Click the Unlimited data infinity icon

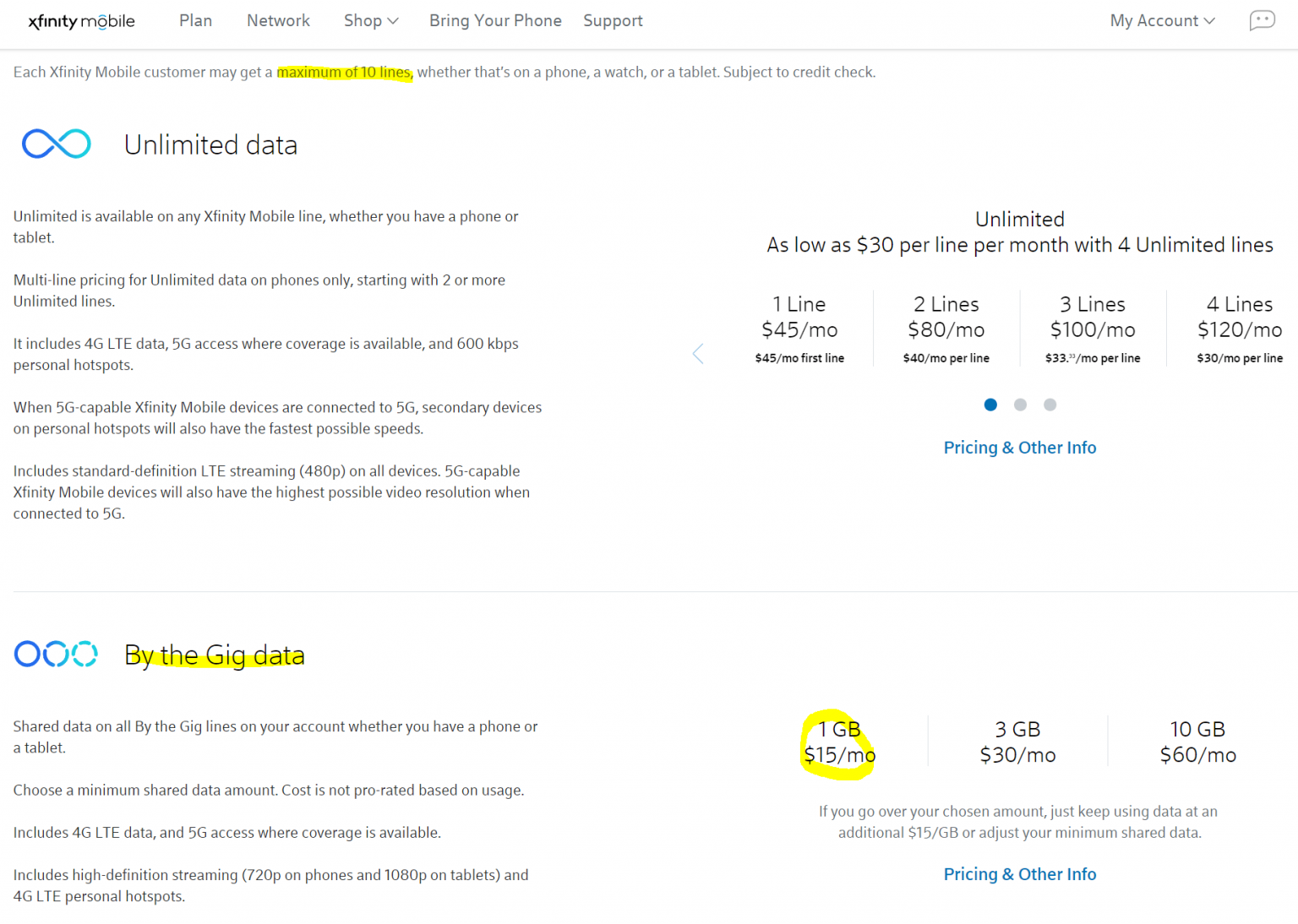56,144
